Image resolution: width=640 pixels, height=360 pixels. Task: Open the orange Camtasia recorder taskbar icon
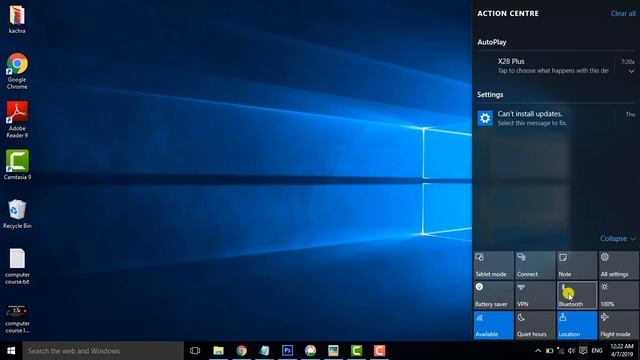(380, 351)
